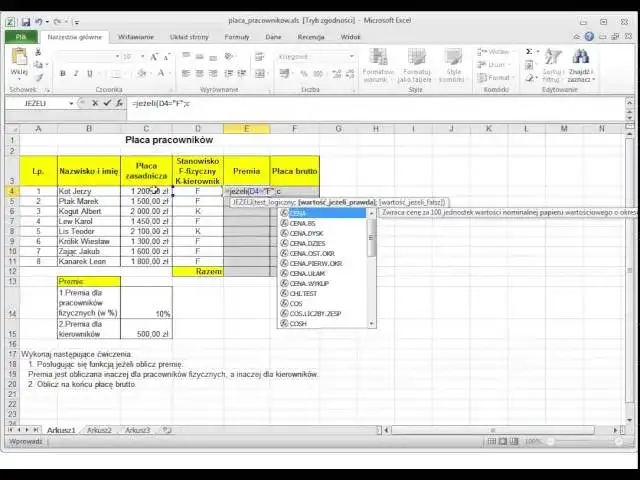
Task: Expand Style komórki gallery
Action: coord(454,65)
